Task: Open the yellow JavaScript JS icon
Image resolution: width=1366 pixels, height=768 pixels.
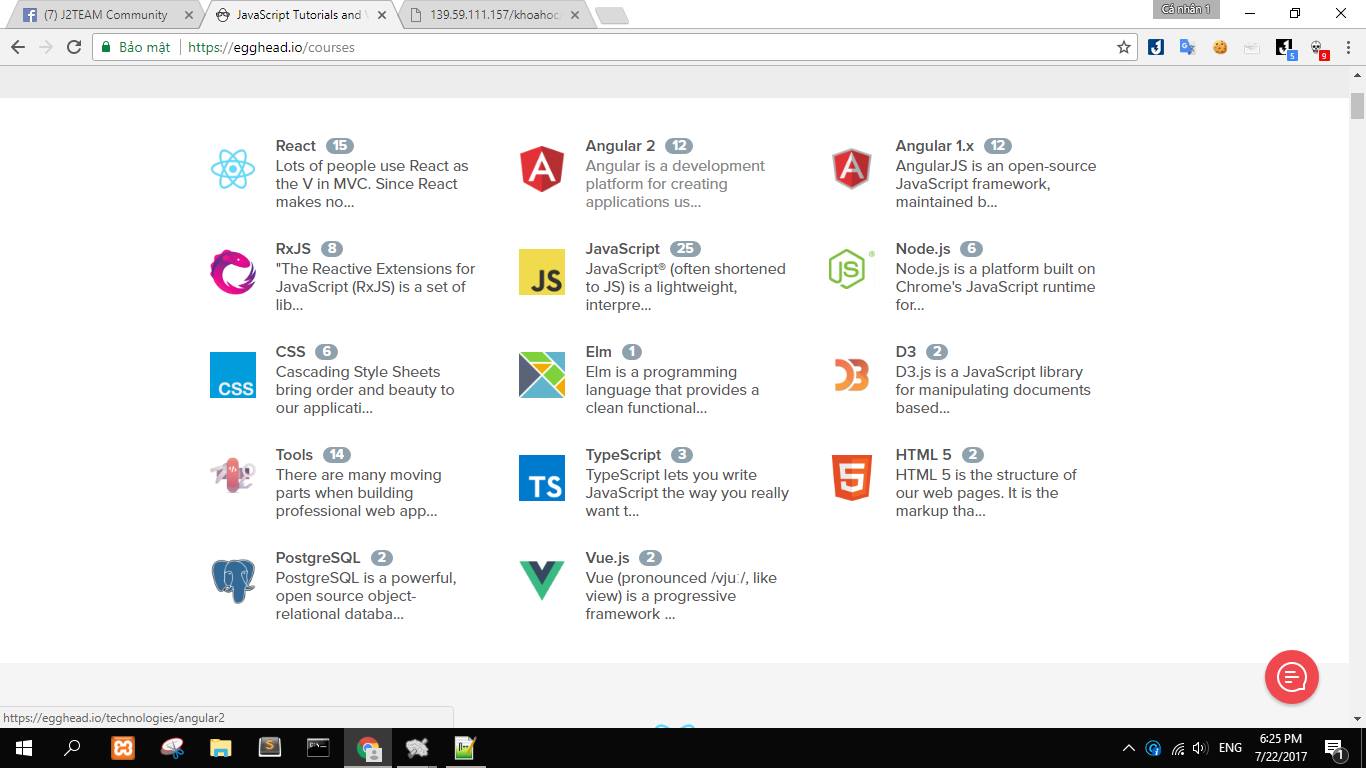Action: tap(542, 272)
